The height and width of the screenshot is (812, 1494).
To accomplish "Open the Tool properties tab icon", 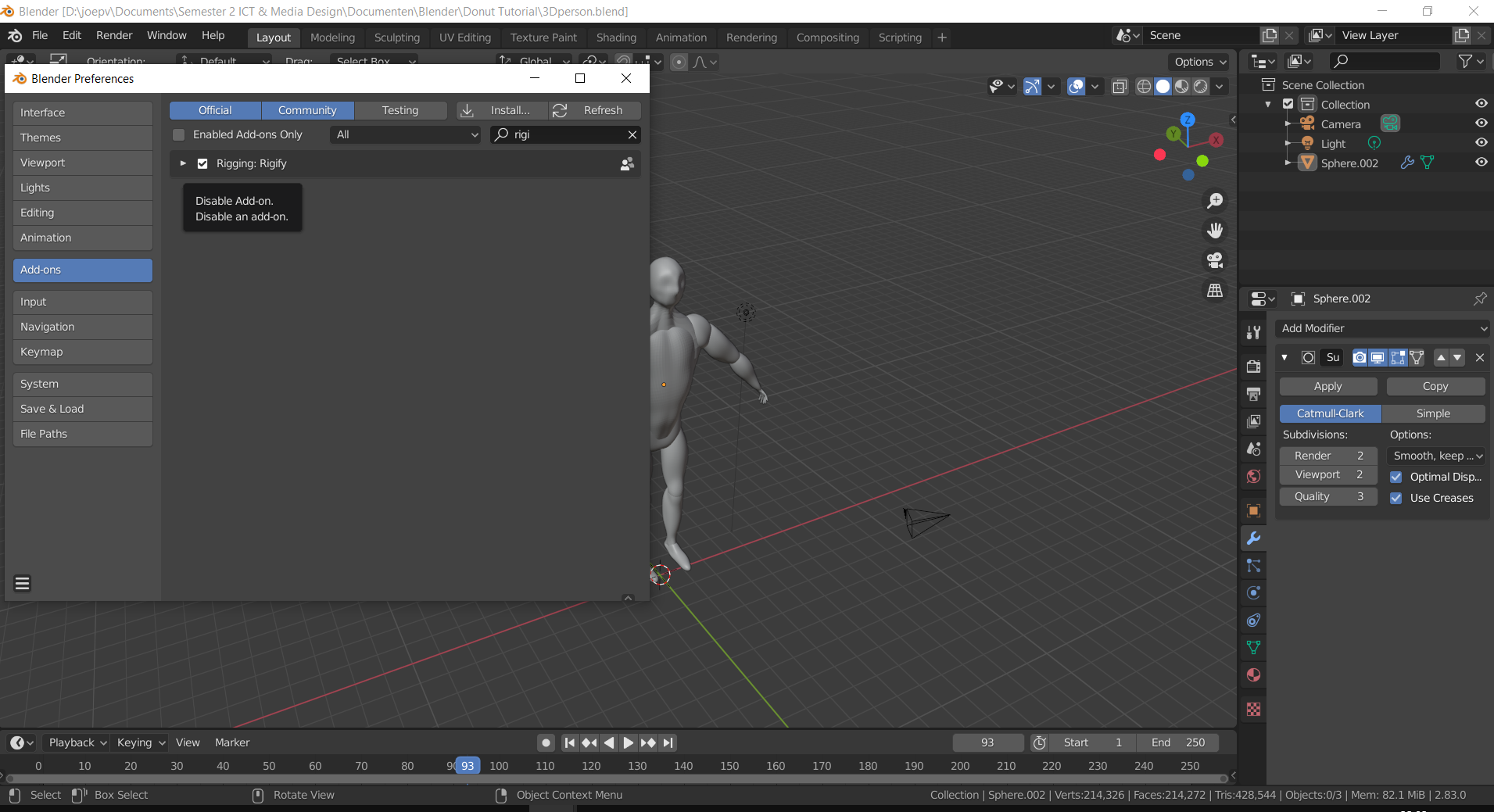I will [1253, 332].
